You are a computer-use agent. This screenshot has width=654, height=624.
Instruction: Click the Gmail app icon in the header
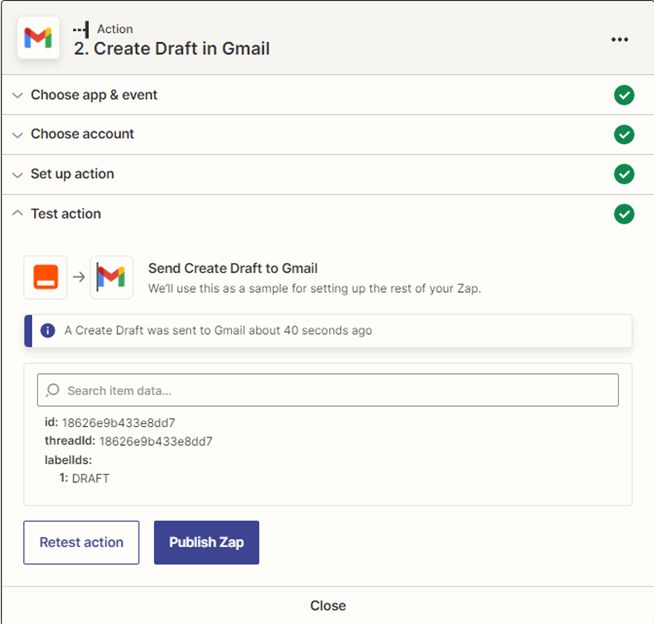[x=38, y=38]
